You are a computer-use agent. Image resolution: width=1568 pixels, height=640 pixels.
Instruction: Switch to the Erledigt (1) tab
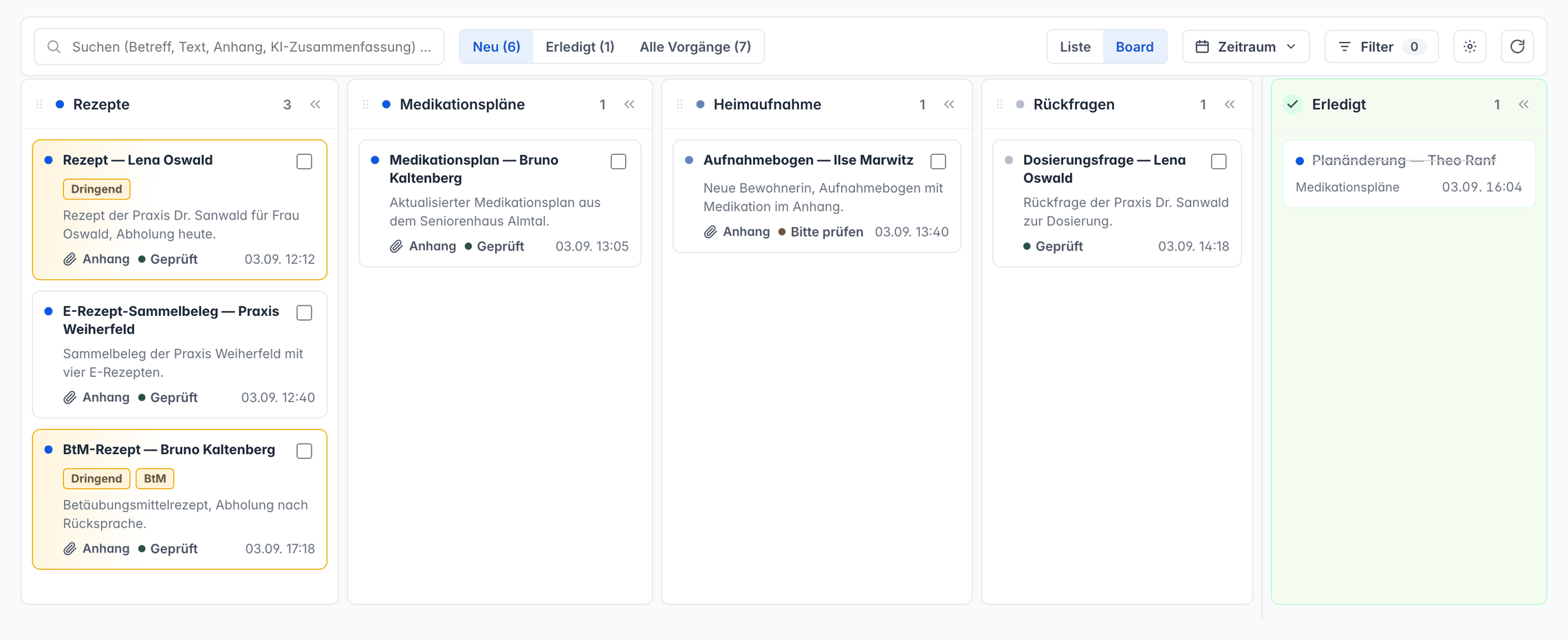[580, 47]
